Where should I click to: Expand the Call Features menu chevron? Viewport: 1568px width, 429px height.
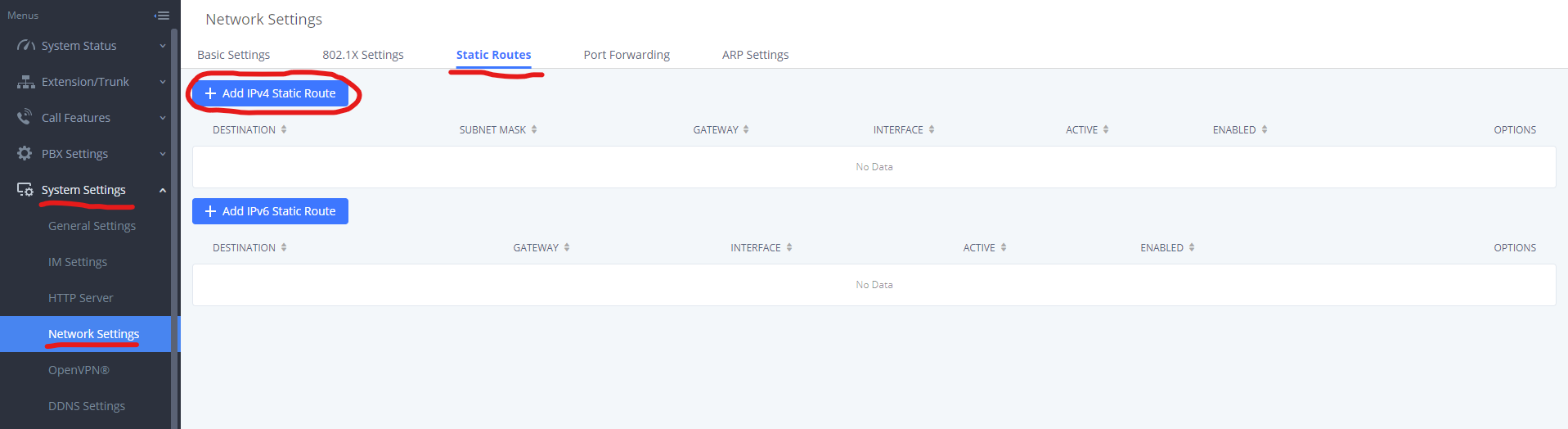(x=163, y=118)
